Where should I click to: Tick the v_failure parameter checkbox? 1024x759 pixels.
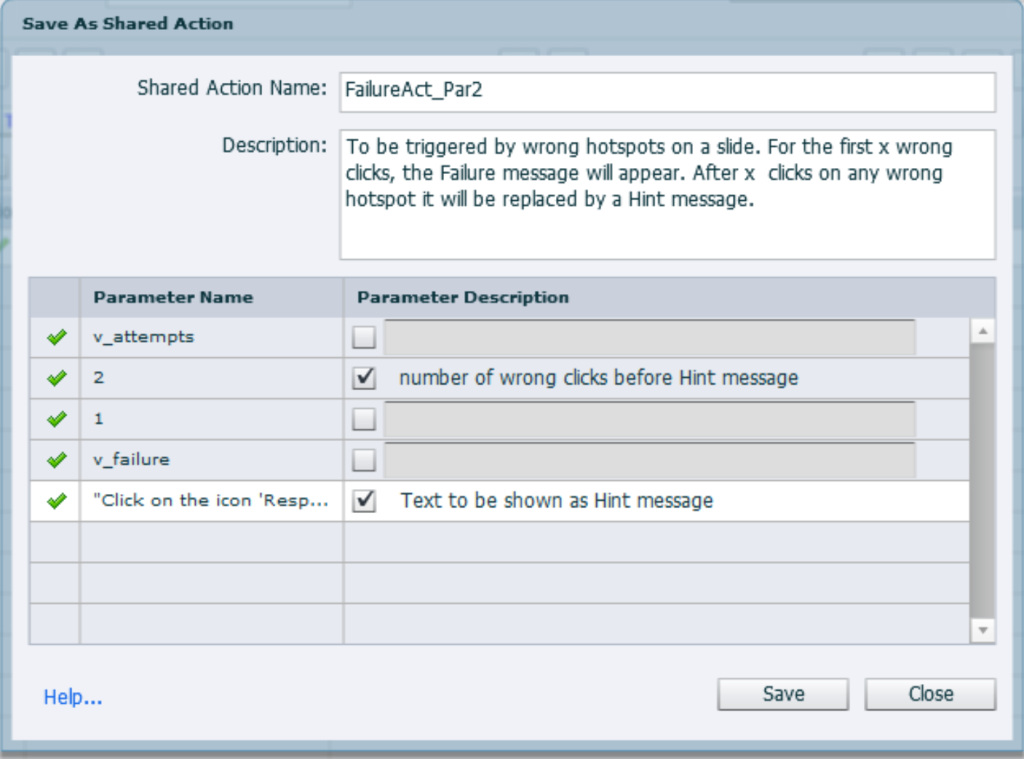click(x=364, y=460)
